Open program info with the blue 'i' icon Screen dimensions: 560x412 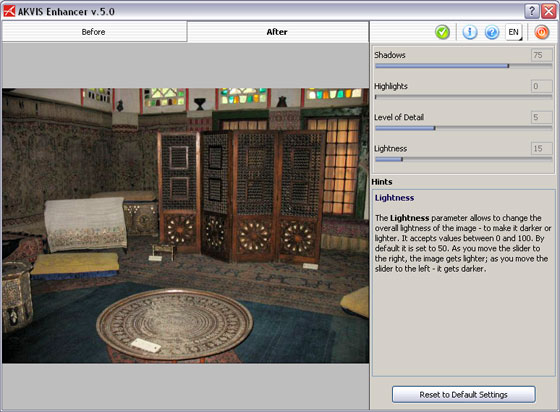[x=470, y=32]
